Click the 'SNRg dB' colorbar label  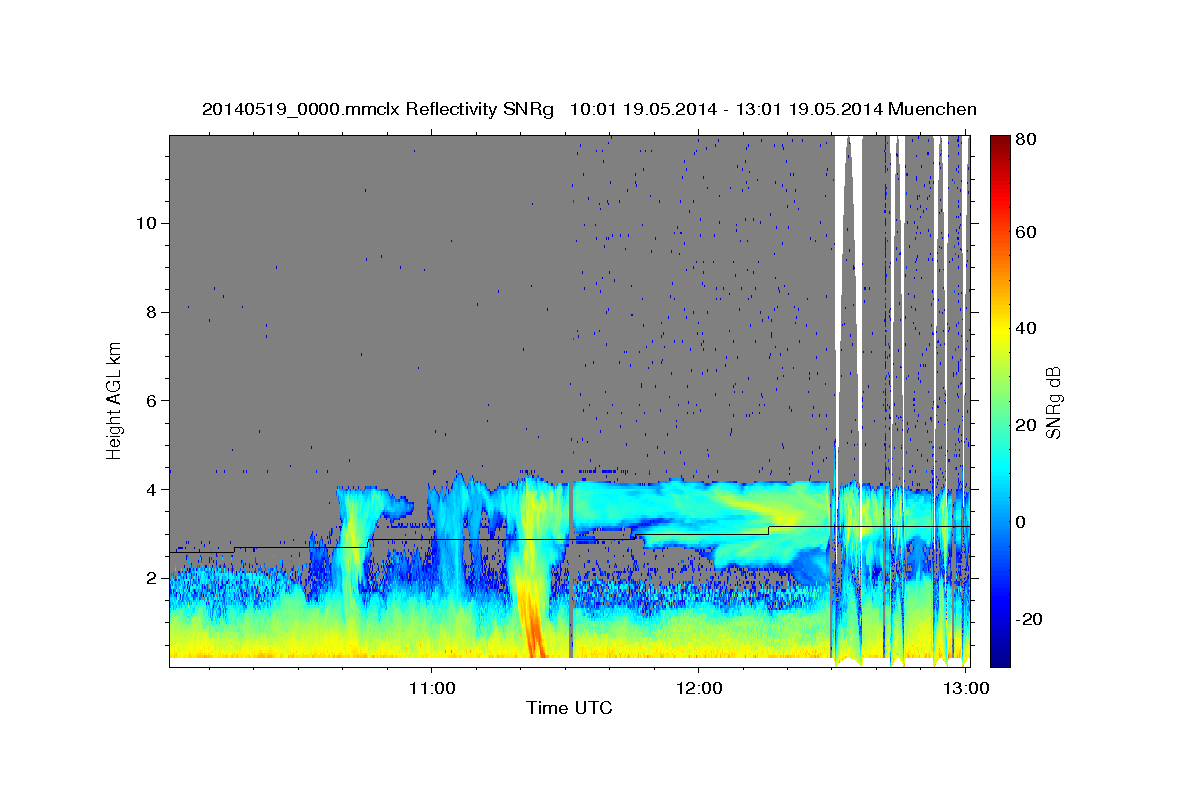1052,400
